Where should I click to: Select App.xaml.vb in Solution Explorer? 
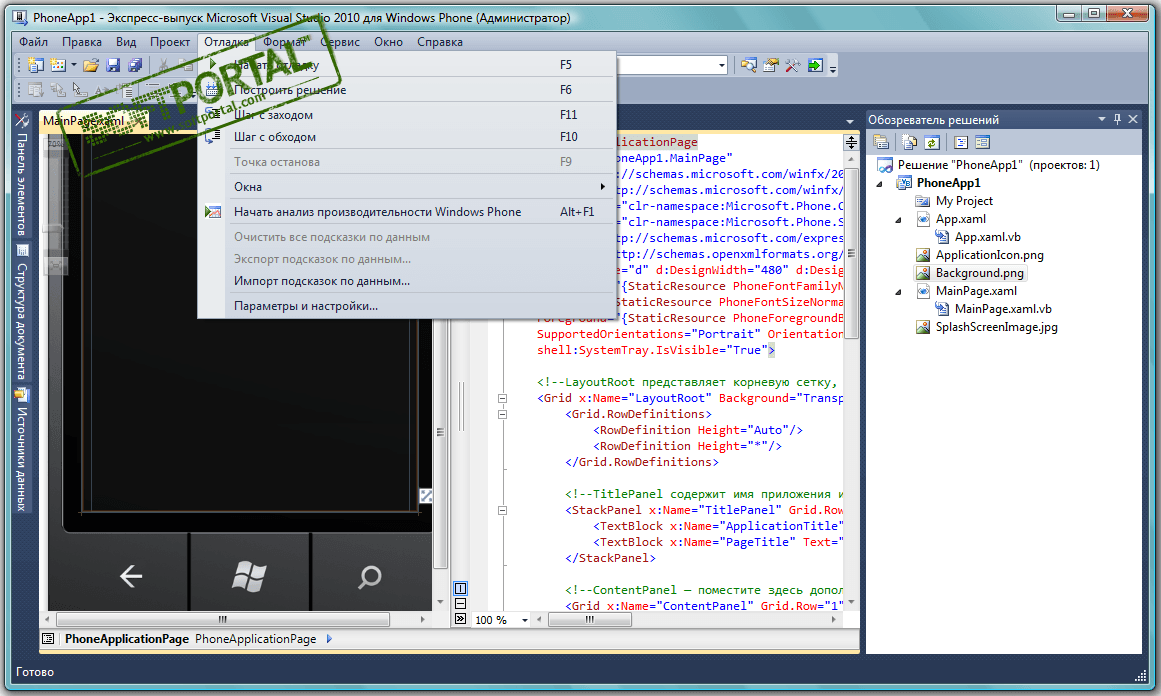coord(987,237)
